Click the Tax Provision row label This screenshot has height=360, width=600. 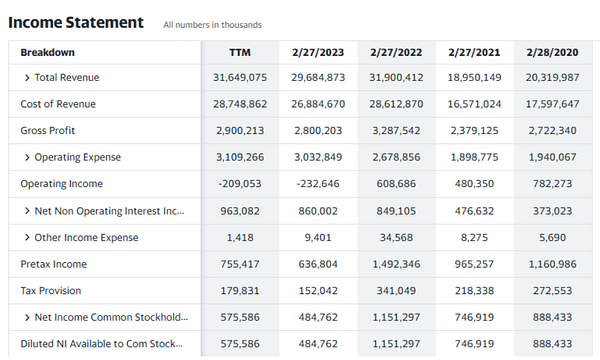click(51, 290)
